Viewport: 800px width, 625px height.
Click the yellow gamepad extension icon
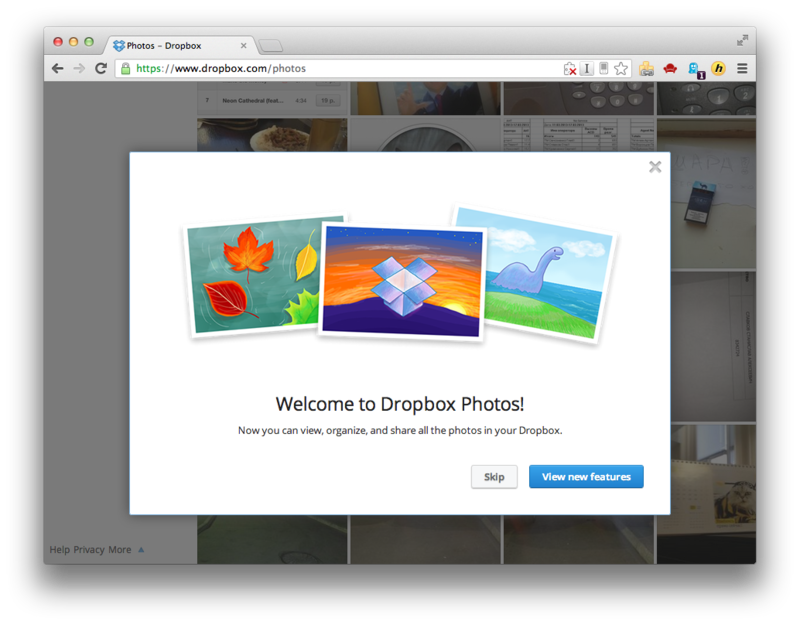(645, 68)
